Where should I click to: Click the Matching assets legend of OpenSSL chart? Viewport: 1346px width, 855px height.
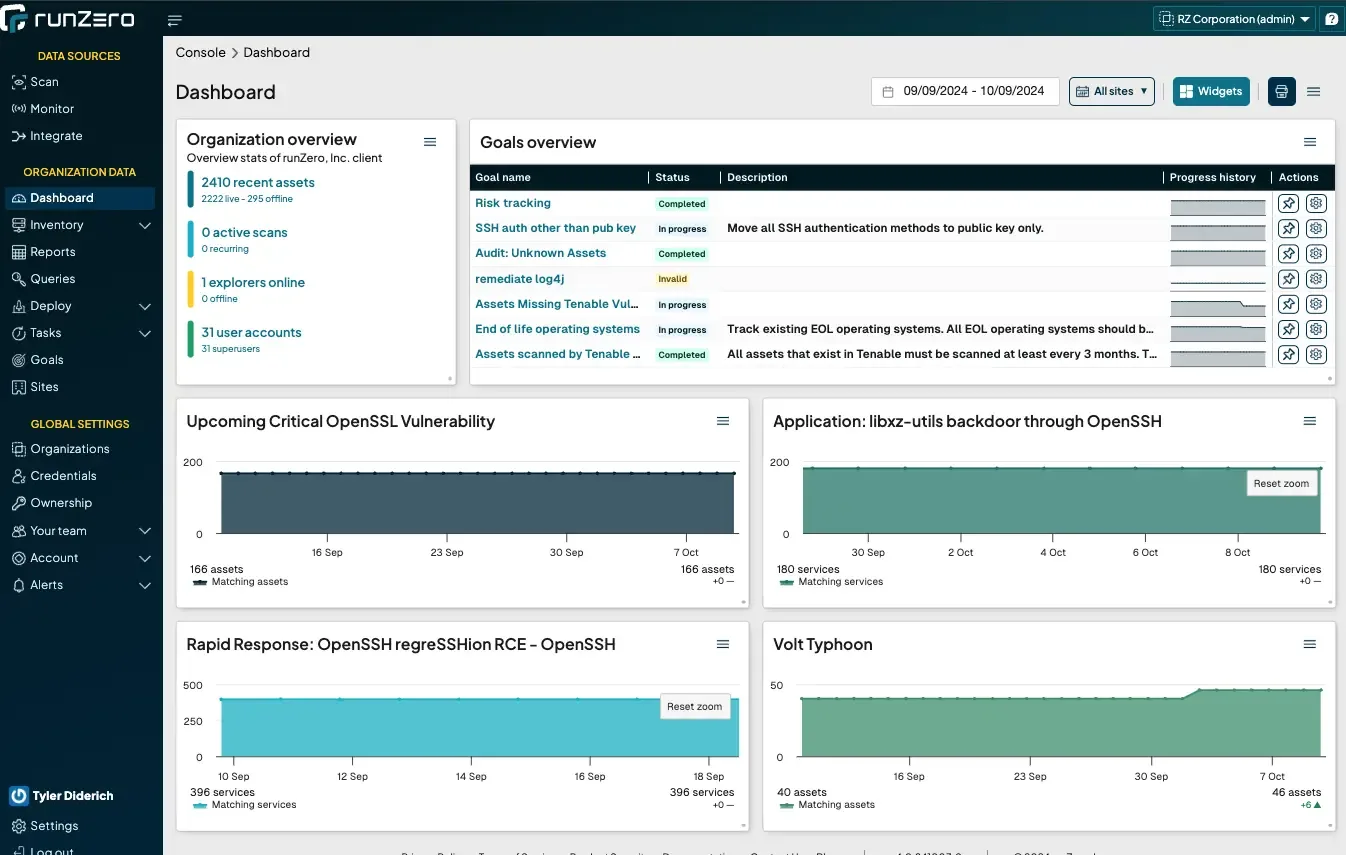(240, 581)
